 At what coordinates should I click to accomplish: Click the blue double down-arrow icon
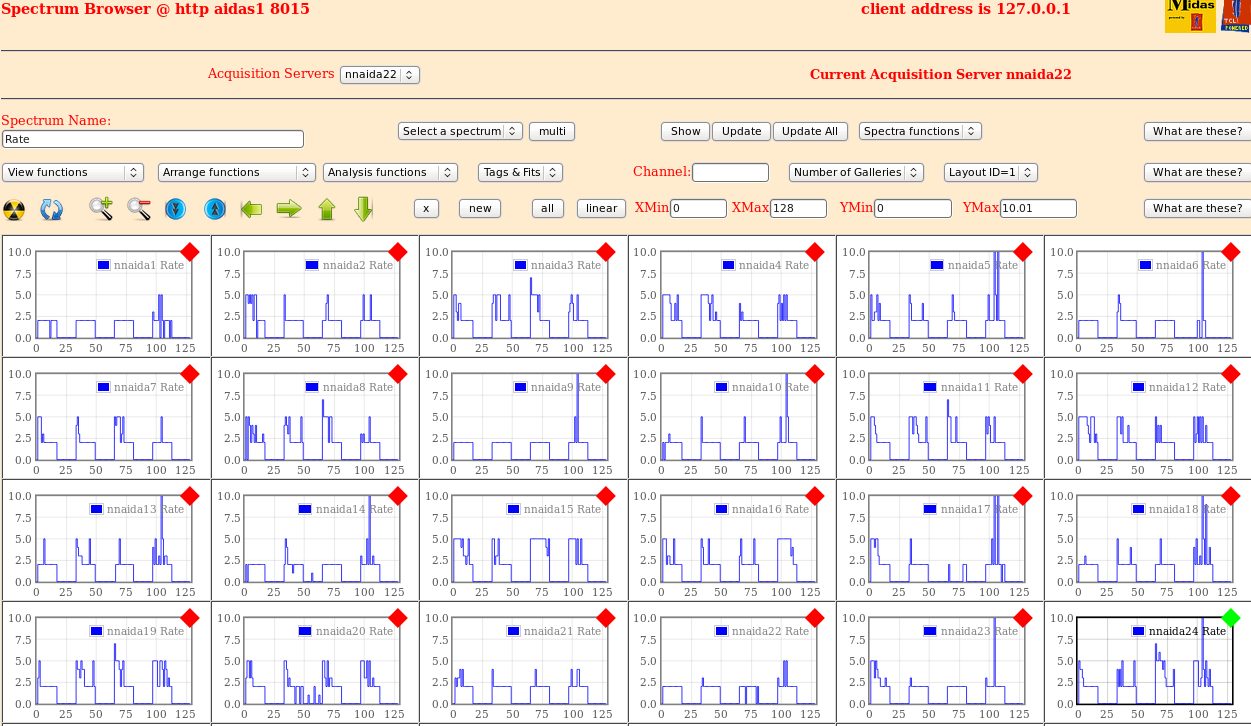click(x=177, y=208)
